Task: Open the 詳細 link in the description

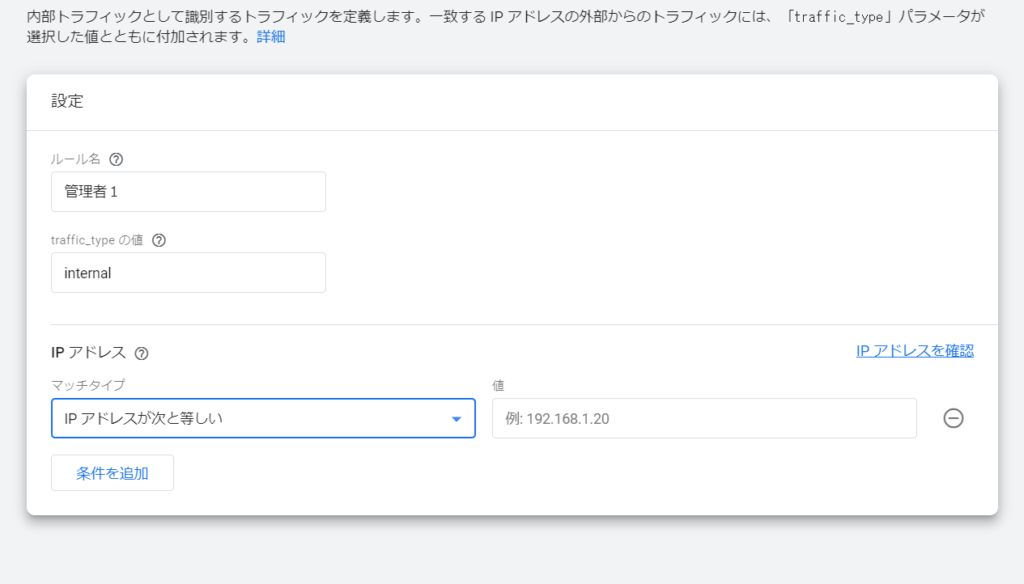Action: (271, 37)
